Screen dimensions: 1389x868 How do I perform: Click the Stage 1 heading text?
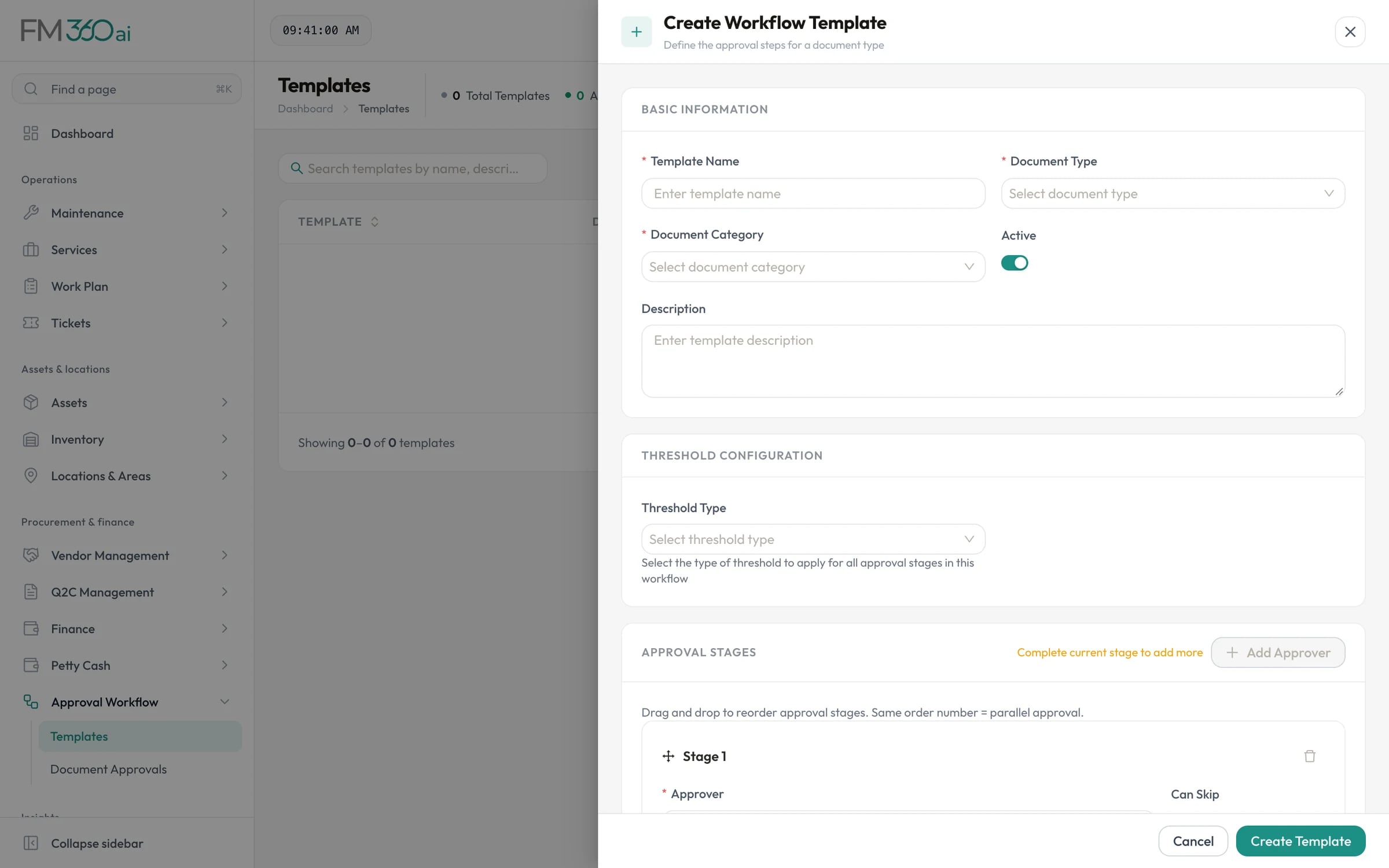[x=704, y=756]
